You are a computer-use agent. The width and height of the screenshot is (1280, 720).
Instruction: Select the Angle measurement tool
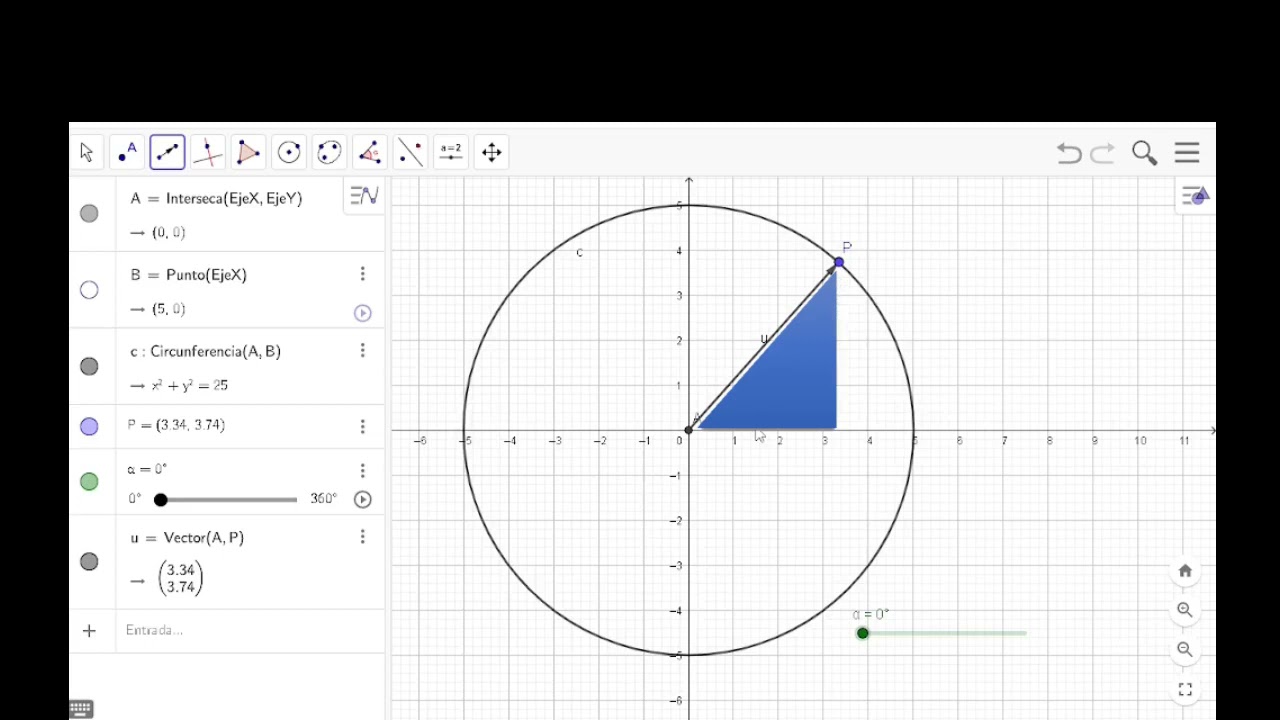click(370, 152)
